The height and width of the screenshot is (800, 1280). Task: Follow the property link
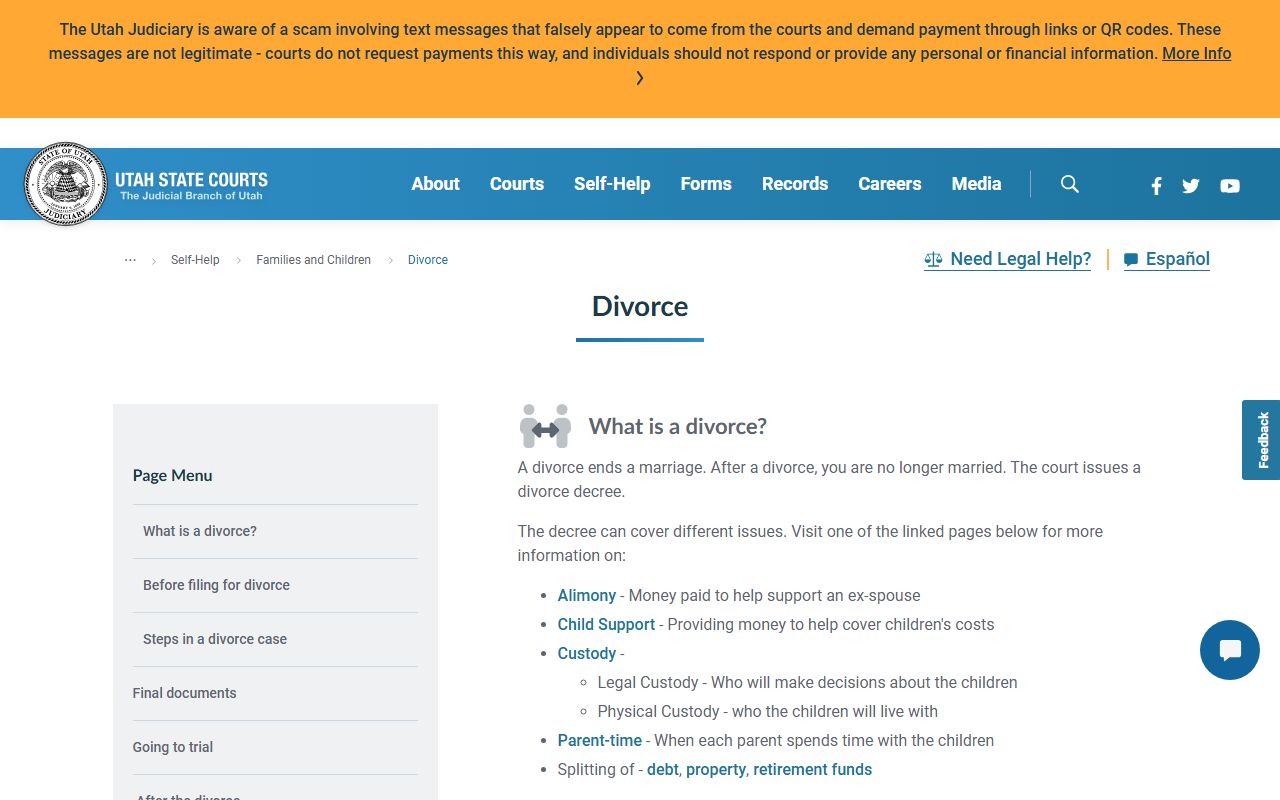[716, 769]
